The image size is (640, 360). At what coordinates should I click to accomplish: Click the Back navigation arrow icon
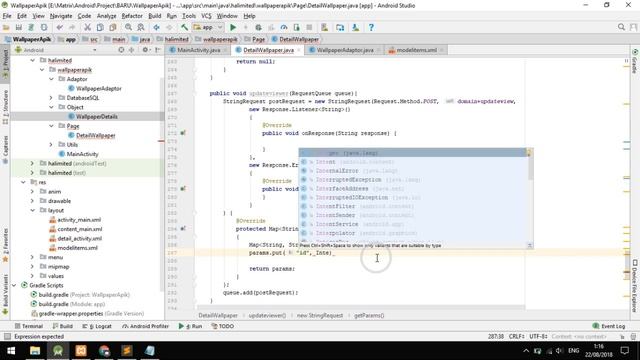156,27
